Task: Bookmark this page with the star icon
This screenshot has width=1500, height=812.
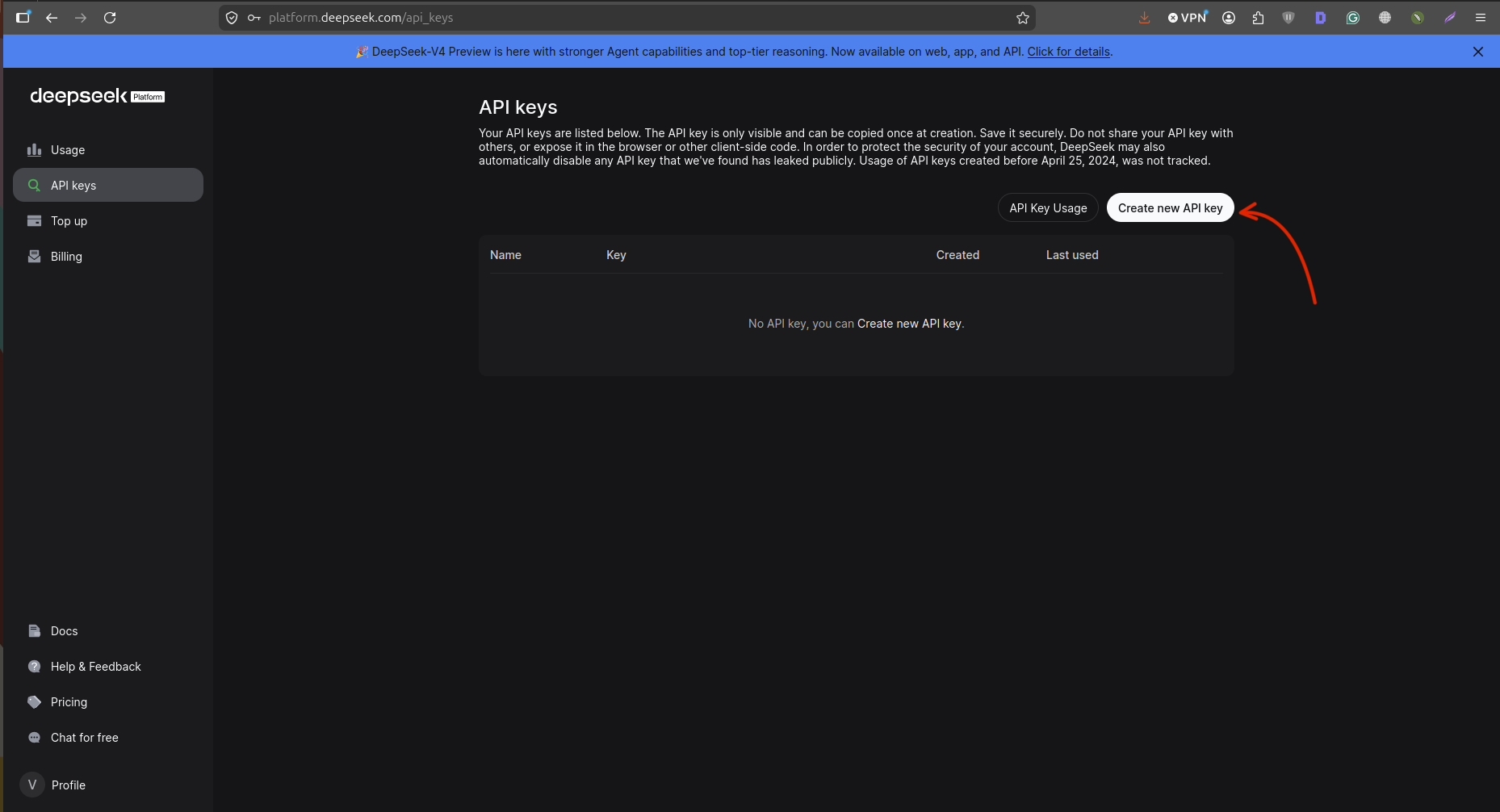Action: (x=1023, y=18)
